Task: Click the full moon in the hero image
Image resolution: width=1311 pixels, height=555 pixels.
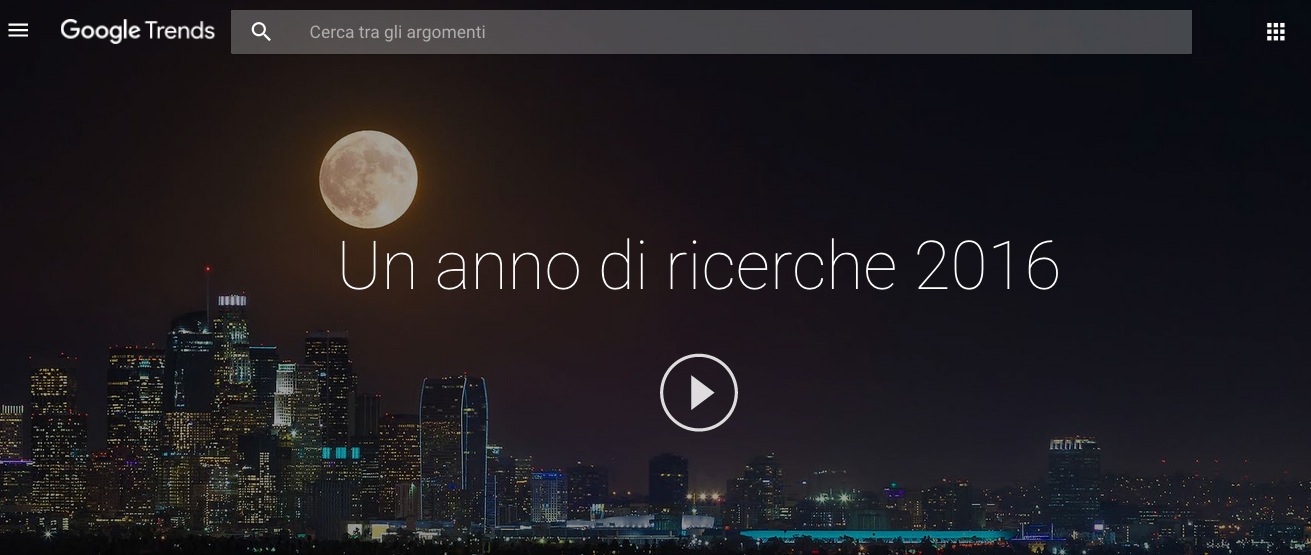Action: [x=368, y=180]
